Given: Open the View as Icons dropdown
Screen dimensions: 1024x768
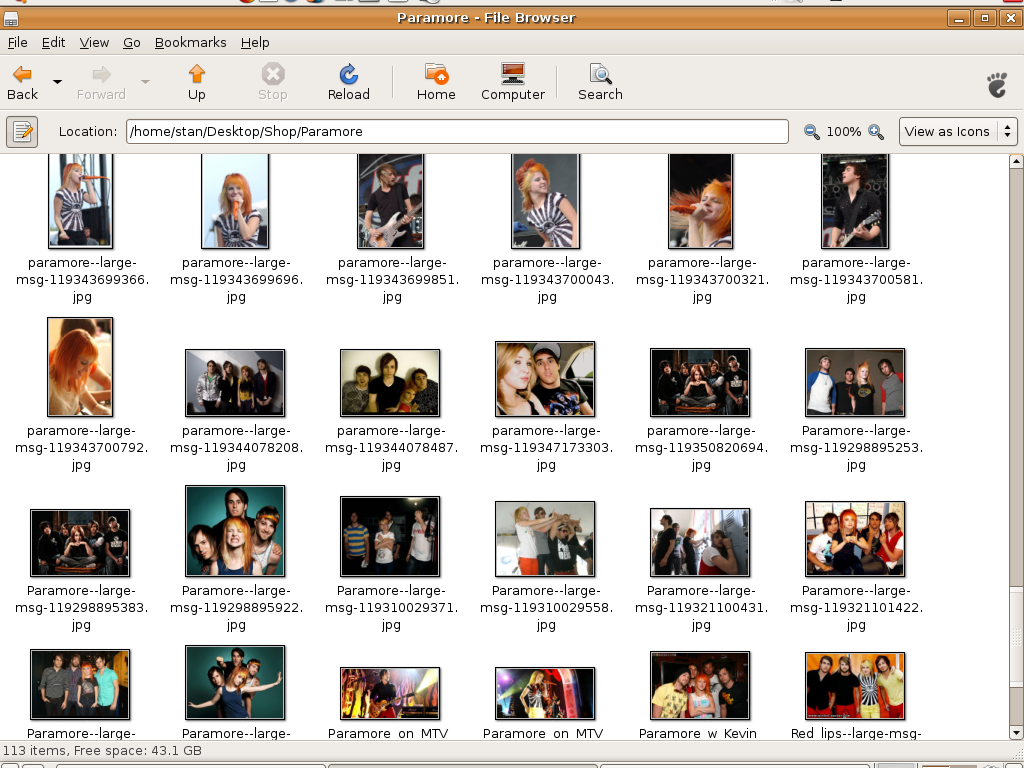Looking at the screenshot, I should [958, 131].
